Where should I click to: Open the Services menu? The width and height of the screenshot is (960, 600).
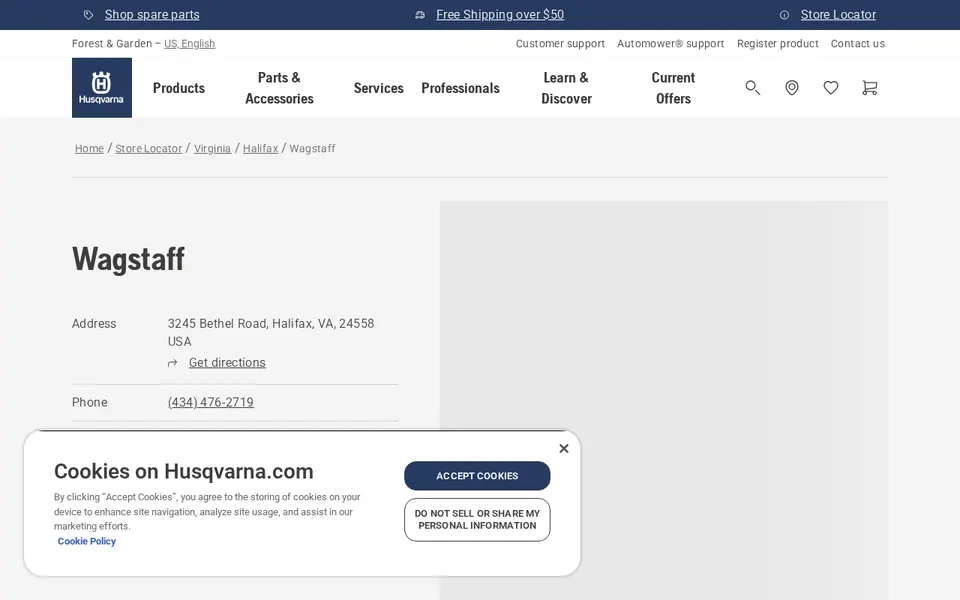tap(378, 88)
